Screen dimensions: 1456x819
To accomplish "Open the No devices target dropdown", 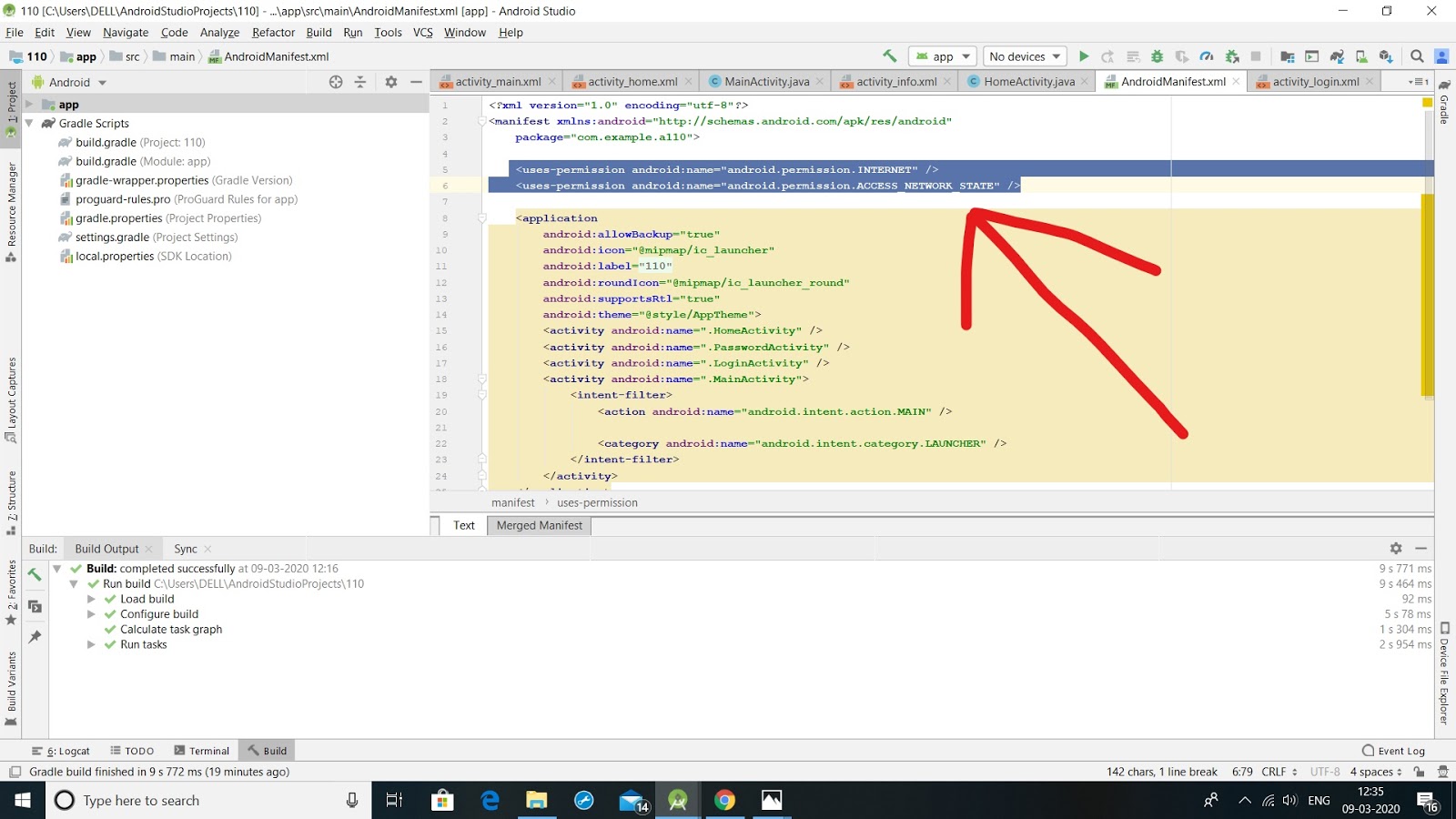I will pos(1024,56).
